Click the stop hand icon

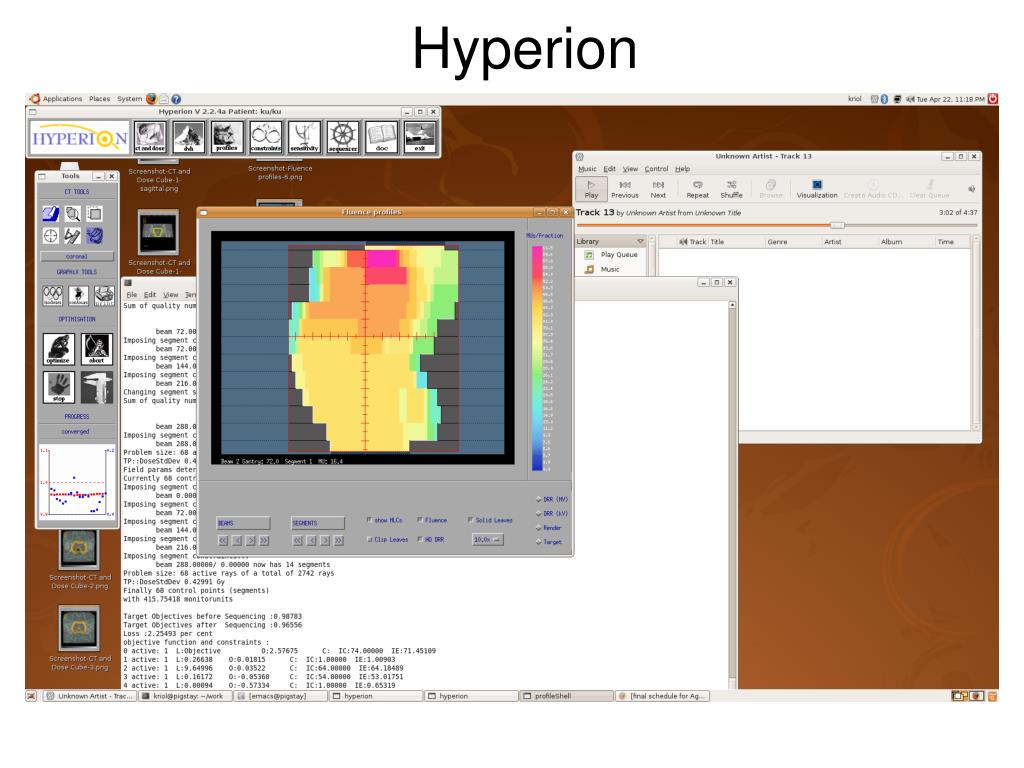point(59,387)
